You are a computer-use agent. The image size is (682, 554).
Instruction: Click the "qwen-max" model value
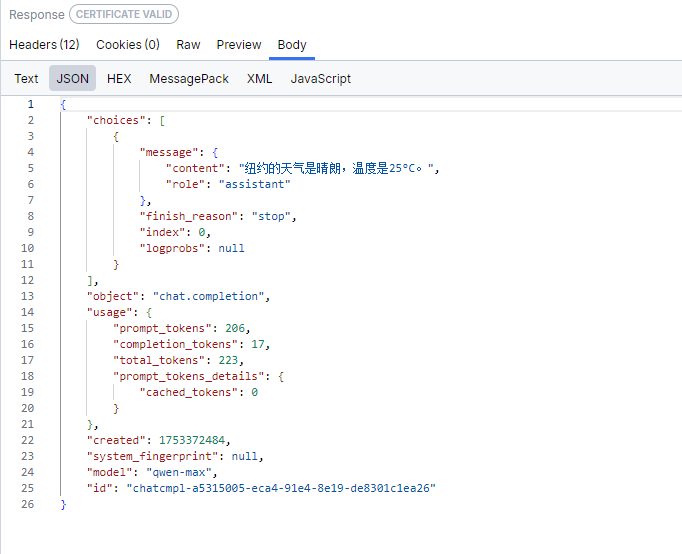(x=178, y=472)
